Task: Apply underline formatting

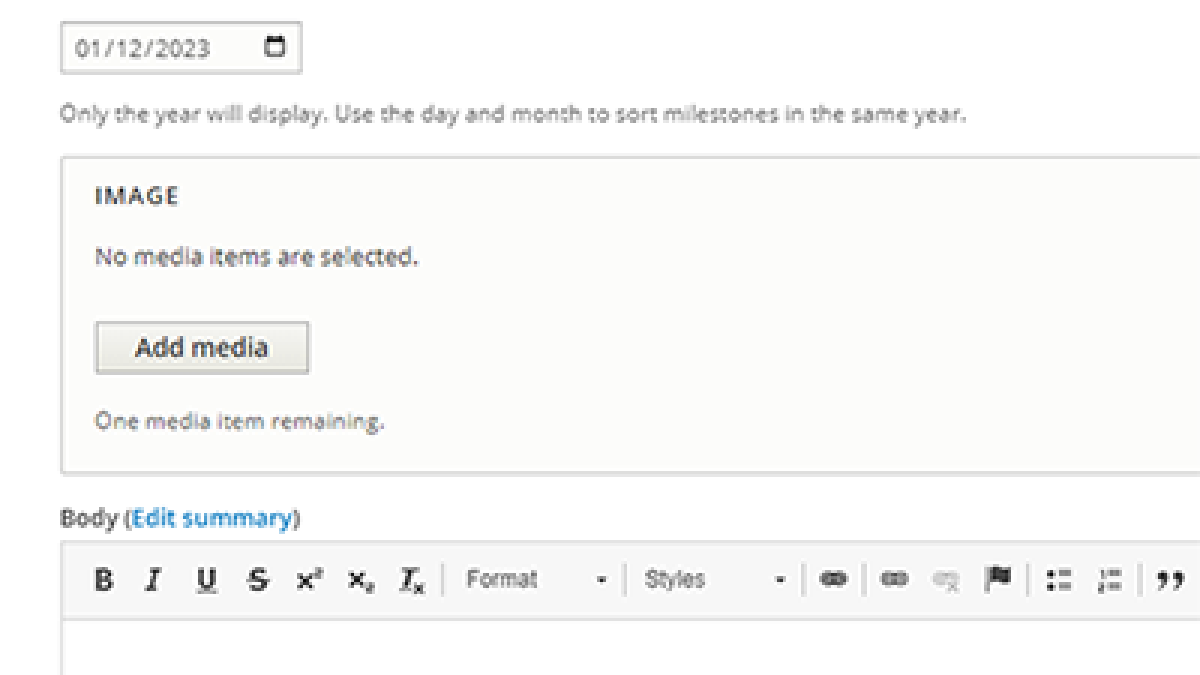Action: (206, 580)
